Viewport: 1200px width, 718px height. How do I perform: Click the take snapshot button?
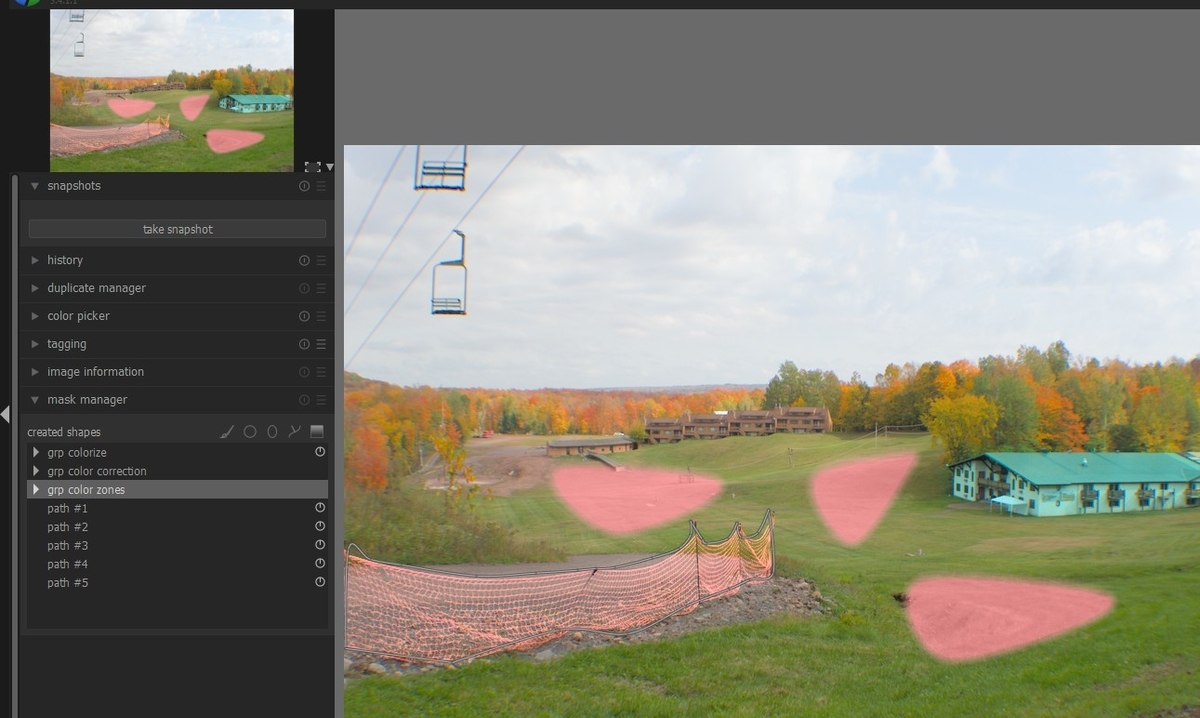click(177, 229)
